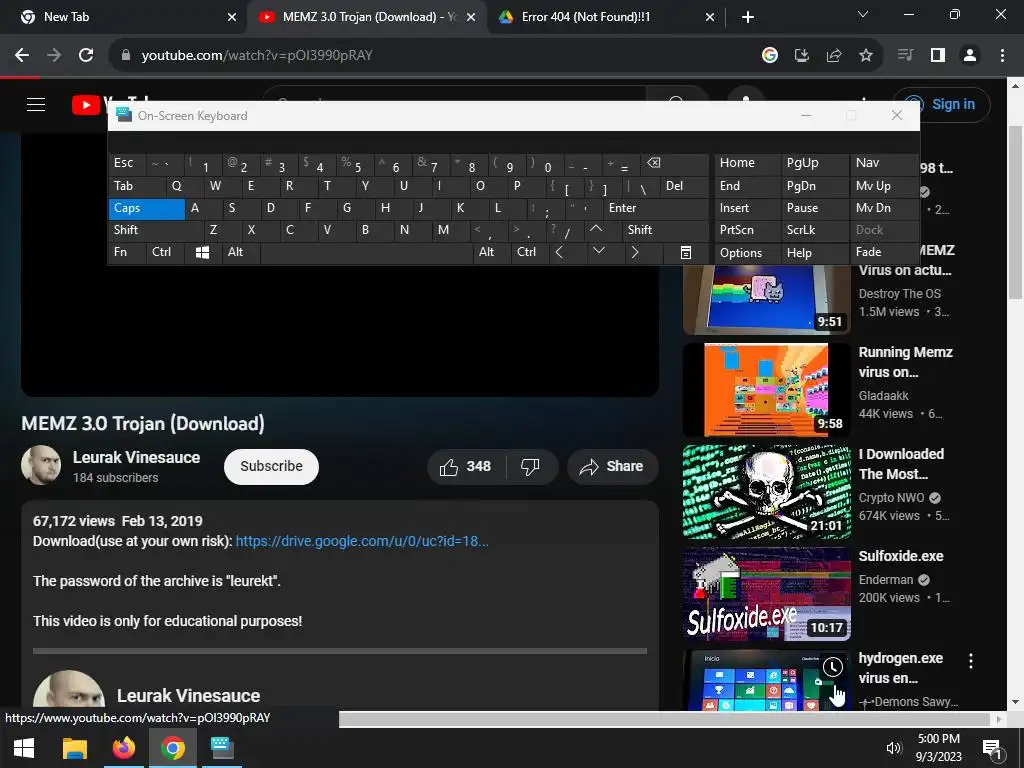This screenshot has height=768, width=1024.
Task: Toggle the Fn key on On-Screen Keyboard
Action: pyautogui.click(x=127, y=253)
